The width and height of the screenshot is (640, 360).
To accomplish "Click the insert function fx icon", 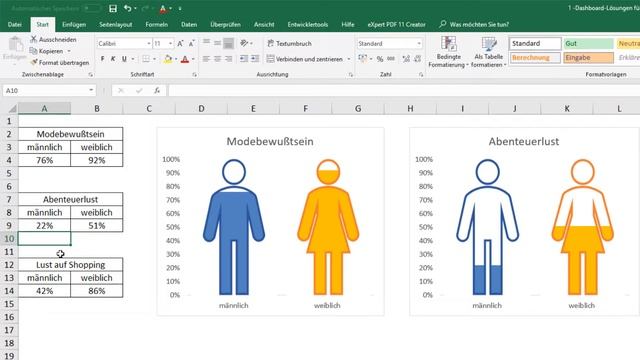I will tap(157, 91).
